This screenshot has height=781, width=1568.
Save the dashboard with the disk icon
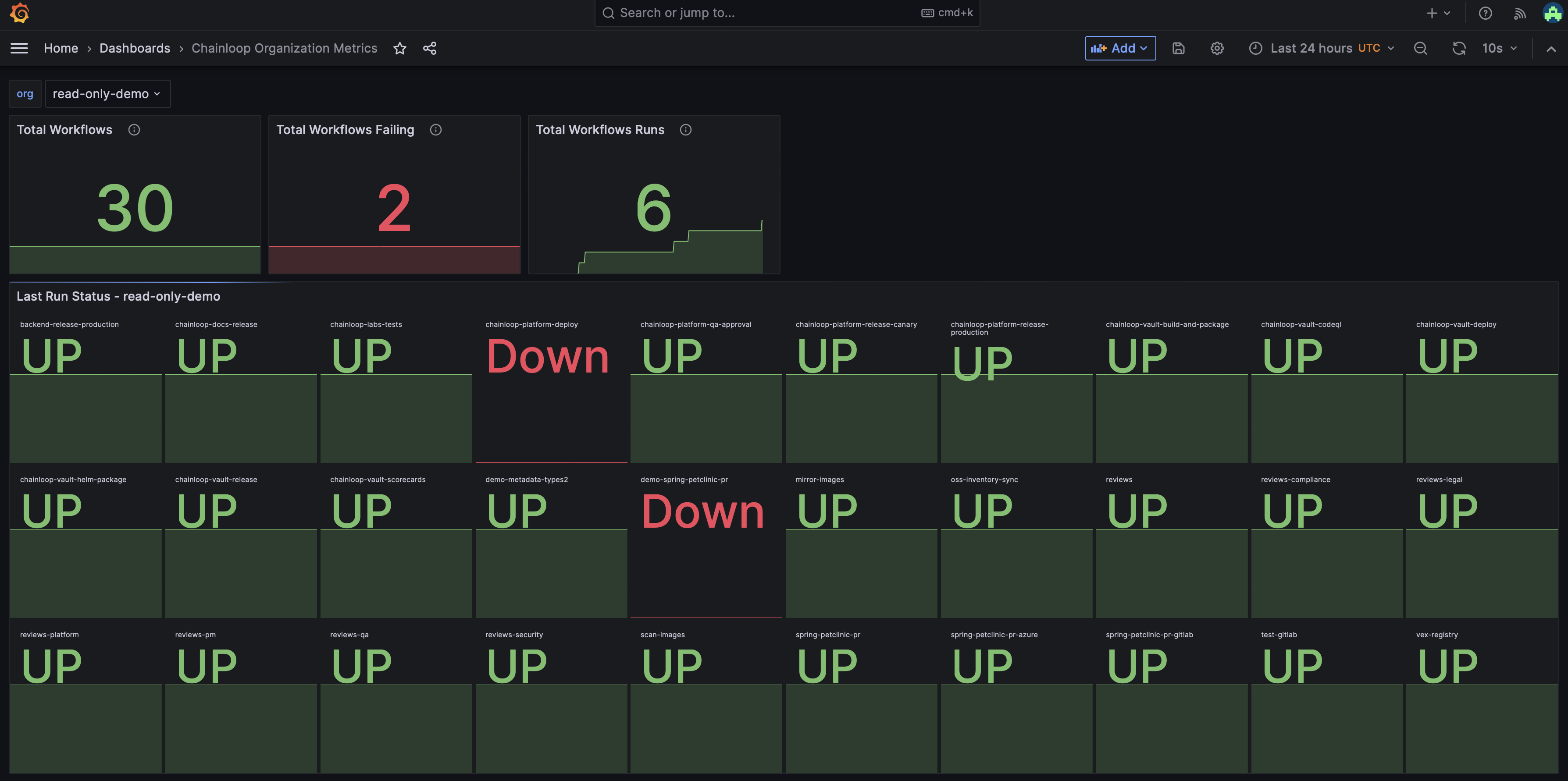tap(1179, 48)
